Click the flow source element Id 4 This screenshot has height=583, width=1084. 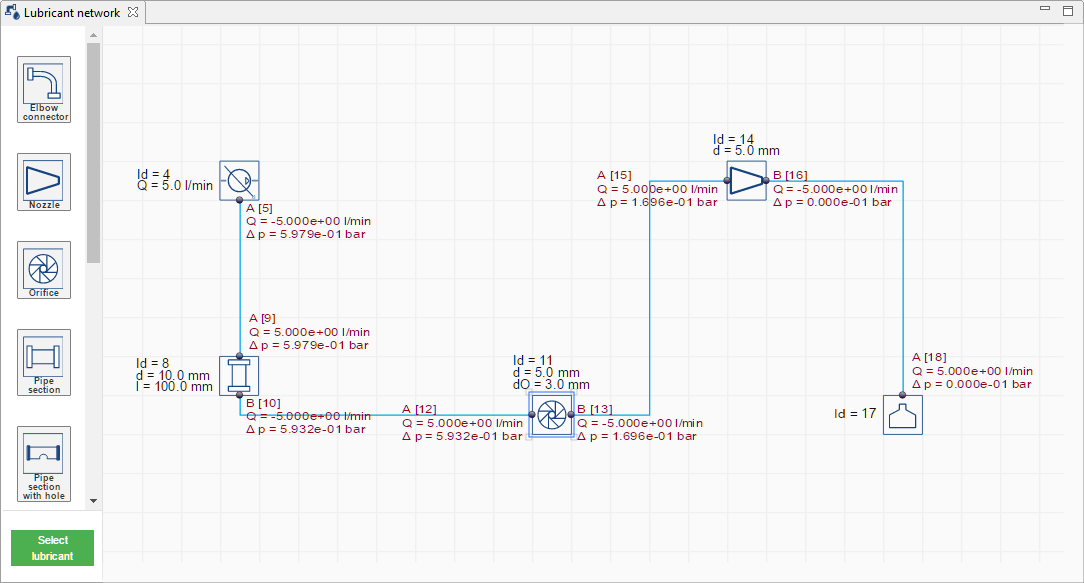[238, 181]
